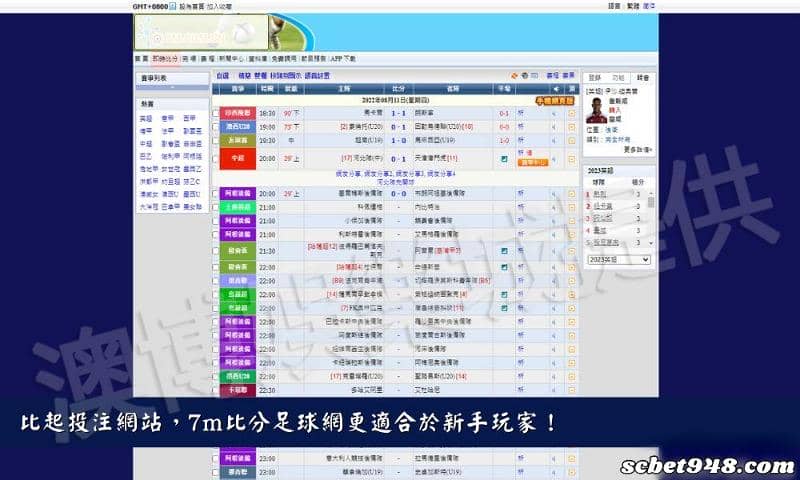Click the 賽程 link beside the toolbar icons

pos(552,75)
